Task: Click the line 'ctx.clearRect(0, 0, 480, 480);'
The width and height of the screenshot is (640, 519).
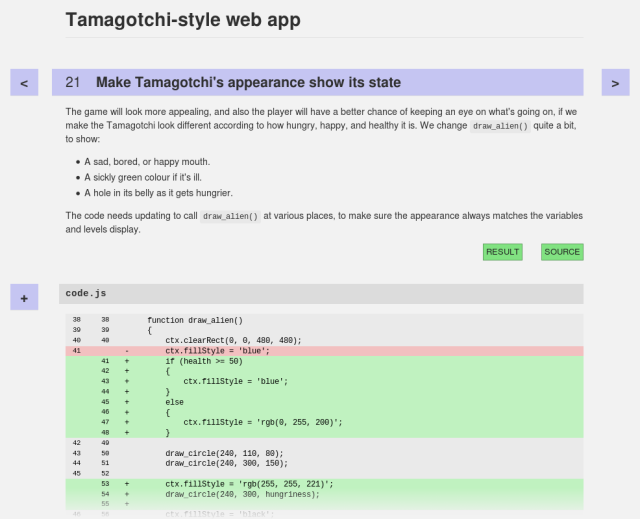Action: 233,340
